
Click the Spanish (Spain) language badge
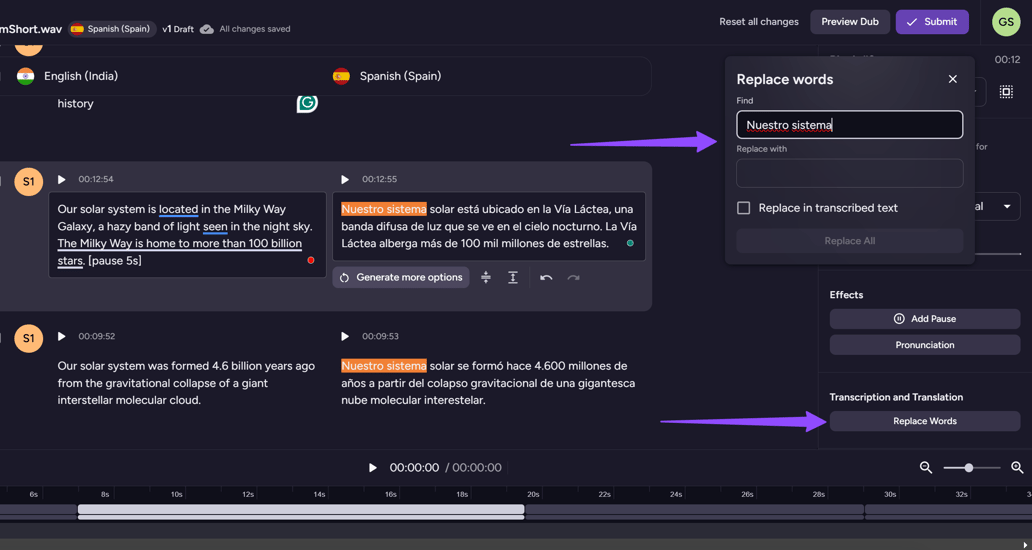(110, 29)
